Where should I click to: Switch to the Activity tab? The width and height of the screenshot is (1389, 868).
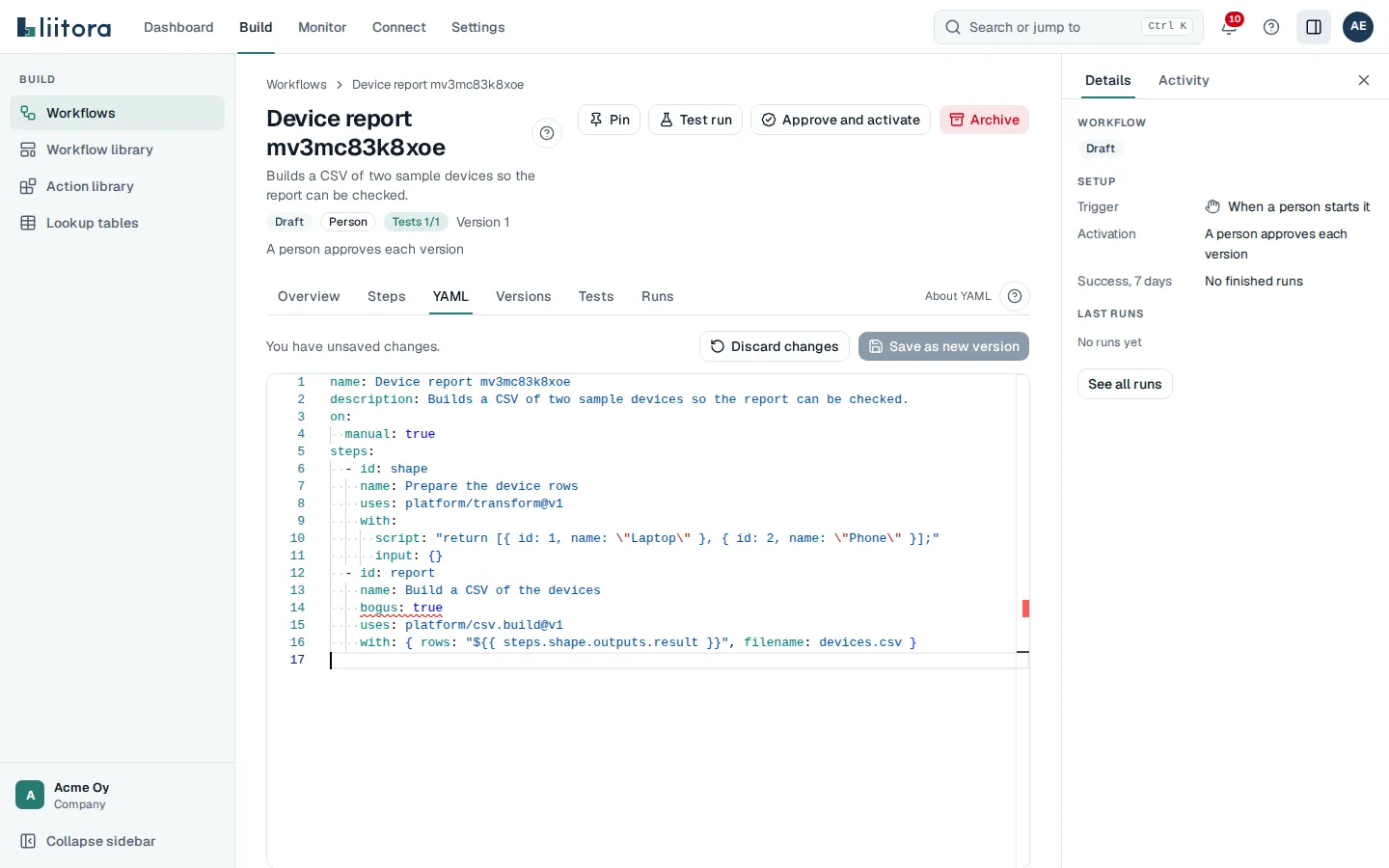[x=1184, y=80]
